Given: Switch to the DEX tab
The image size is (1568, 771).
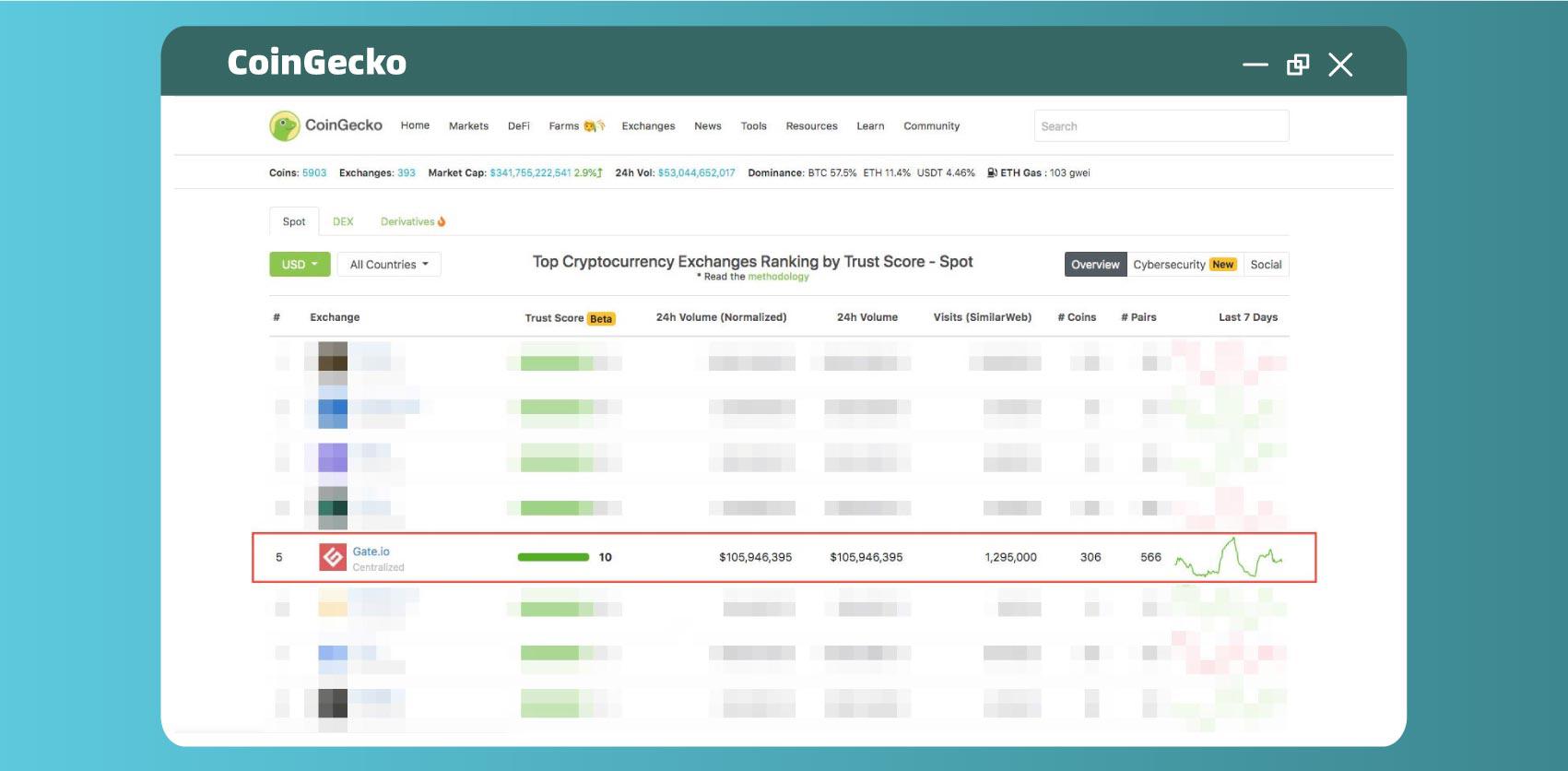Looking at the screenshot, I should tap(343, 221).
